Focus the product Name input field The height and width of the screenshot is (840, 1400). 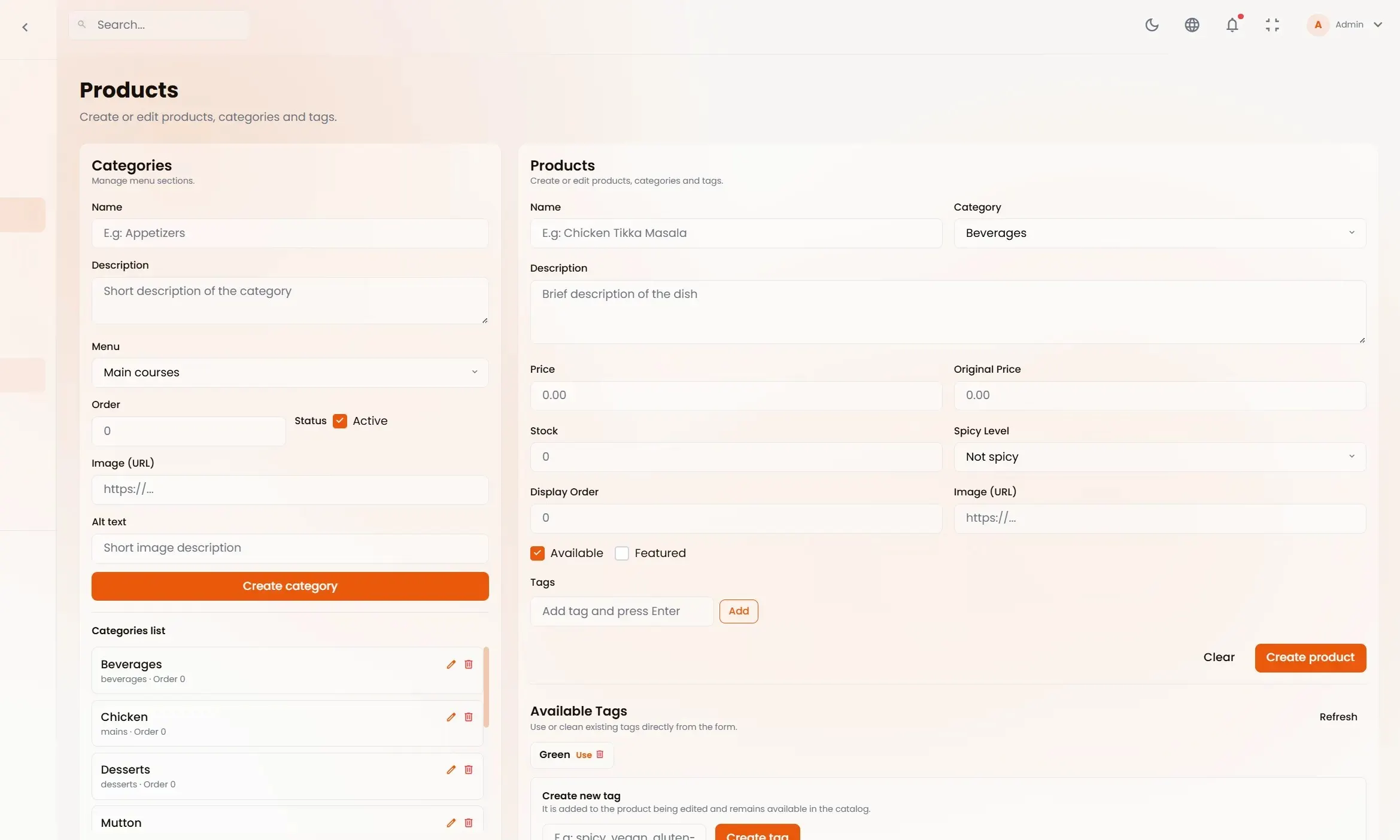point(736,233)
